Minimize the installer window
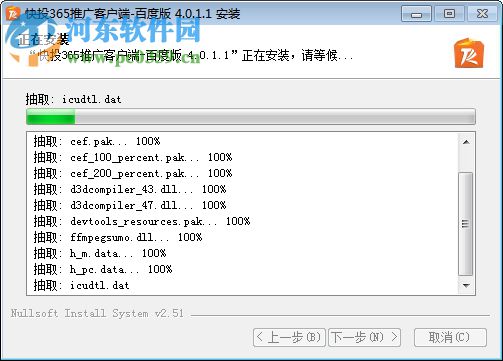This screenshot has width=503, height=361. 416,14
